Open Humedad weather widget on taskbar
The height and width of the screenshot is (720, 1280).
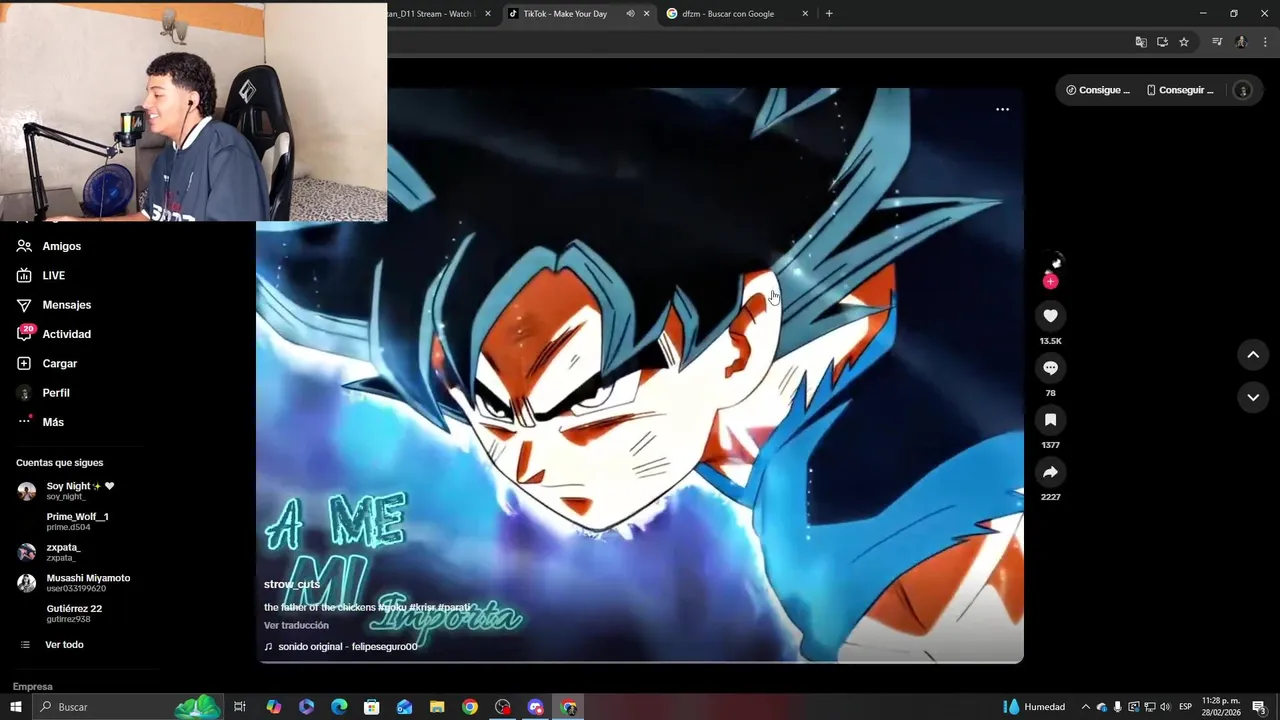1034,707
